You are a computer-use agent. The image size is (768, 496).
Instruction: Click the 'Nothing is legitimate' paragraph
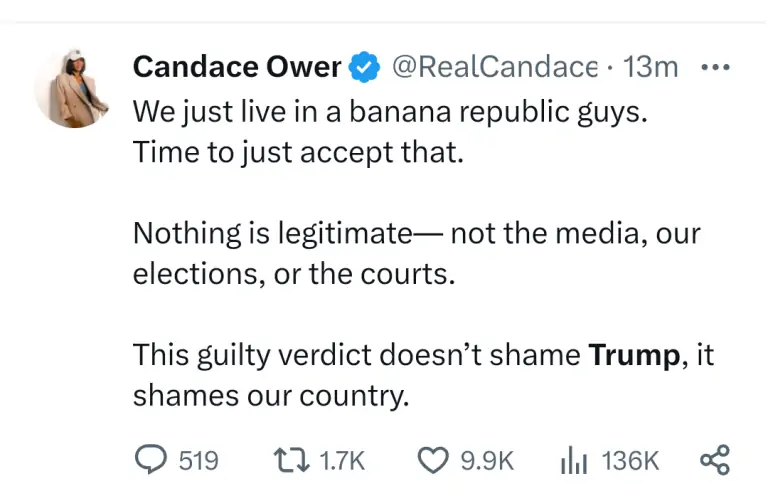pyautogui.click(x=416, y=253)
